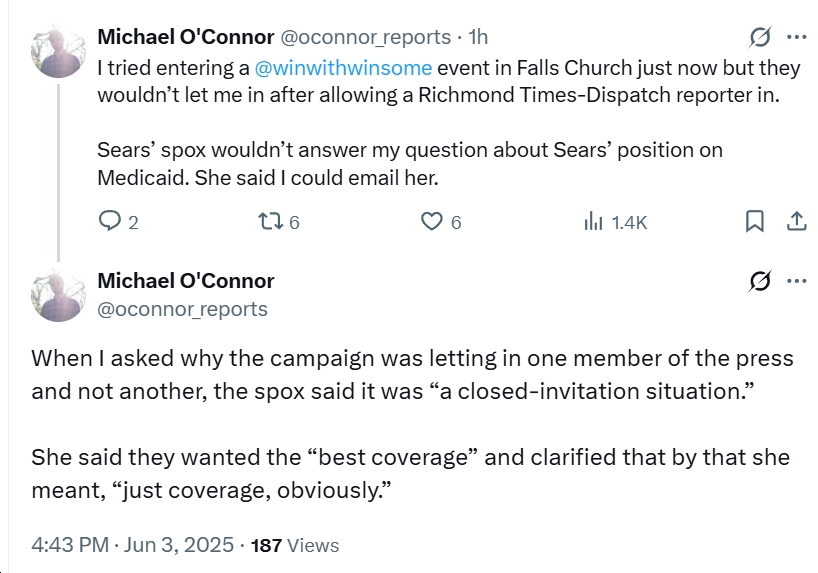Viewport: 818px width, 573px height.
Task: Open view analytics icon showing 1.4K
Action: click(593, 221)
